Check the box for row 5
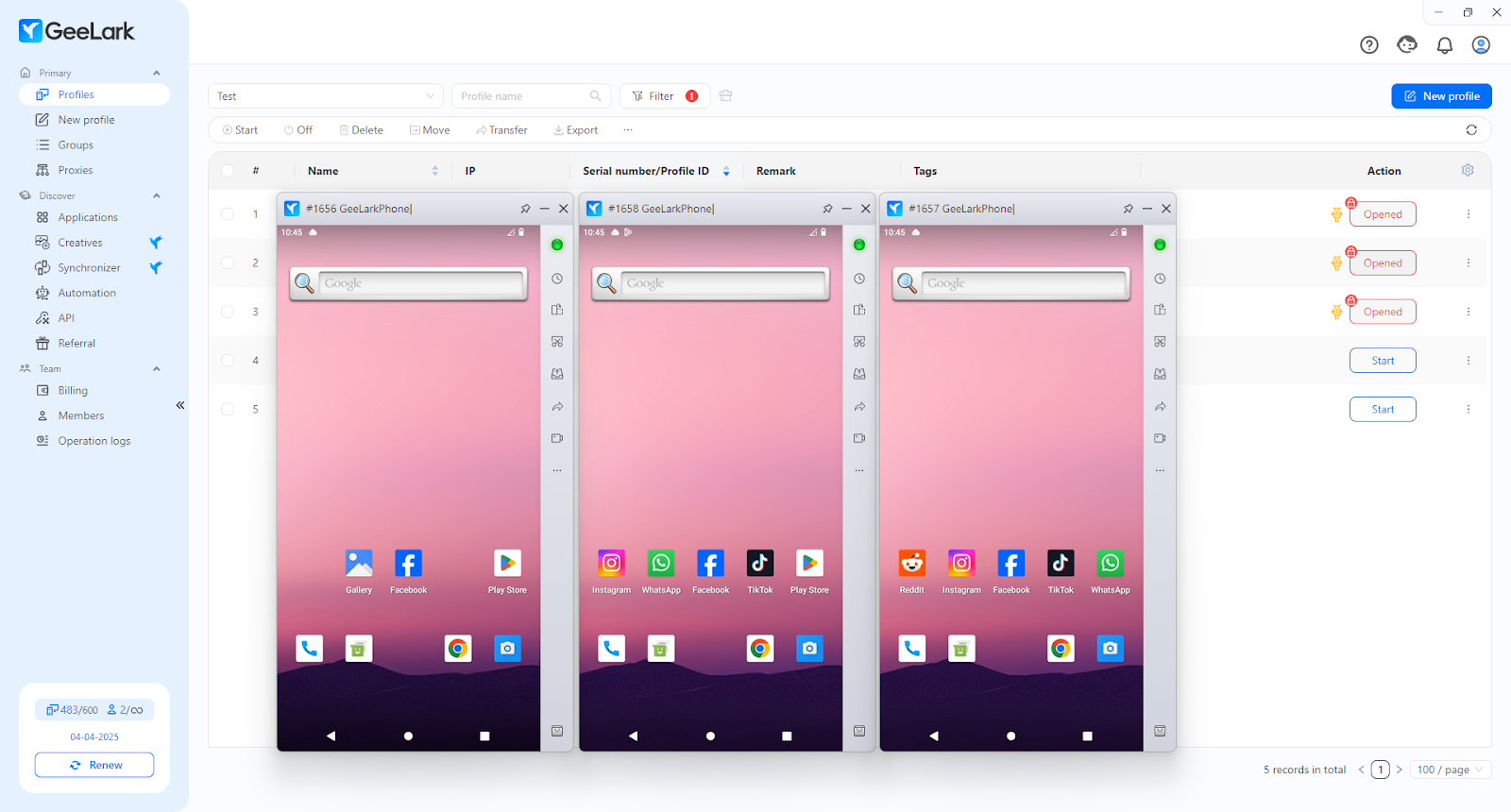The image size is (1511, 812). [x=228, y=409]
